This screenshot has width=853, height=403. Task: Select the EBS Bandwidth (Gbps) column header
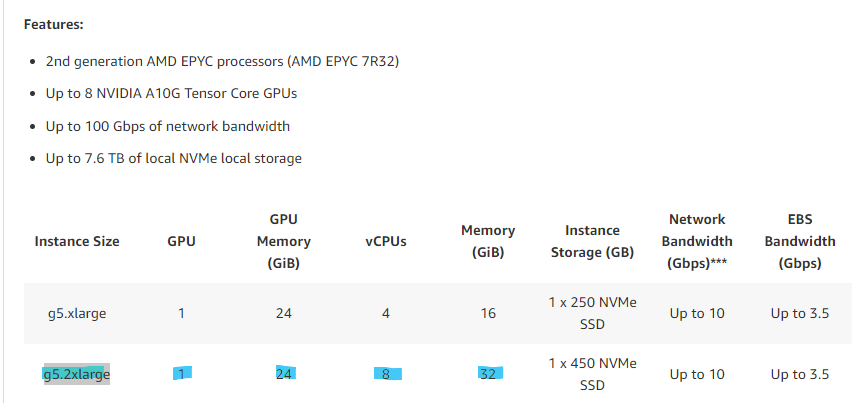(x=799, y=241)
